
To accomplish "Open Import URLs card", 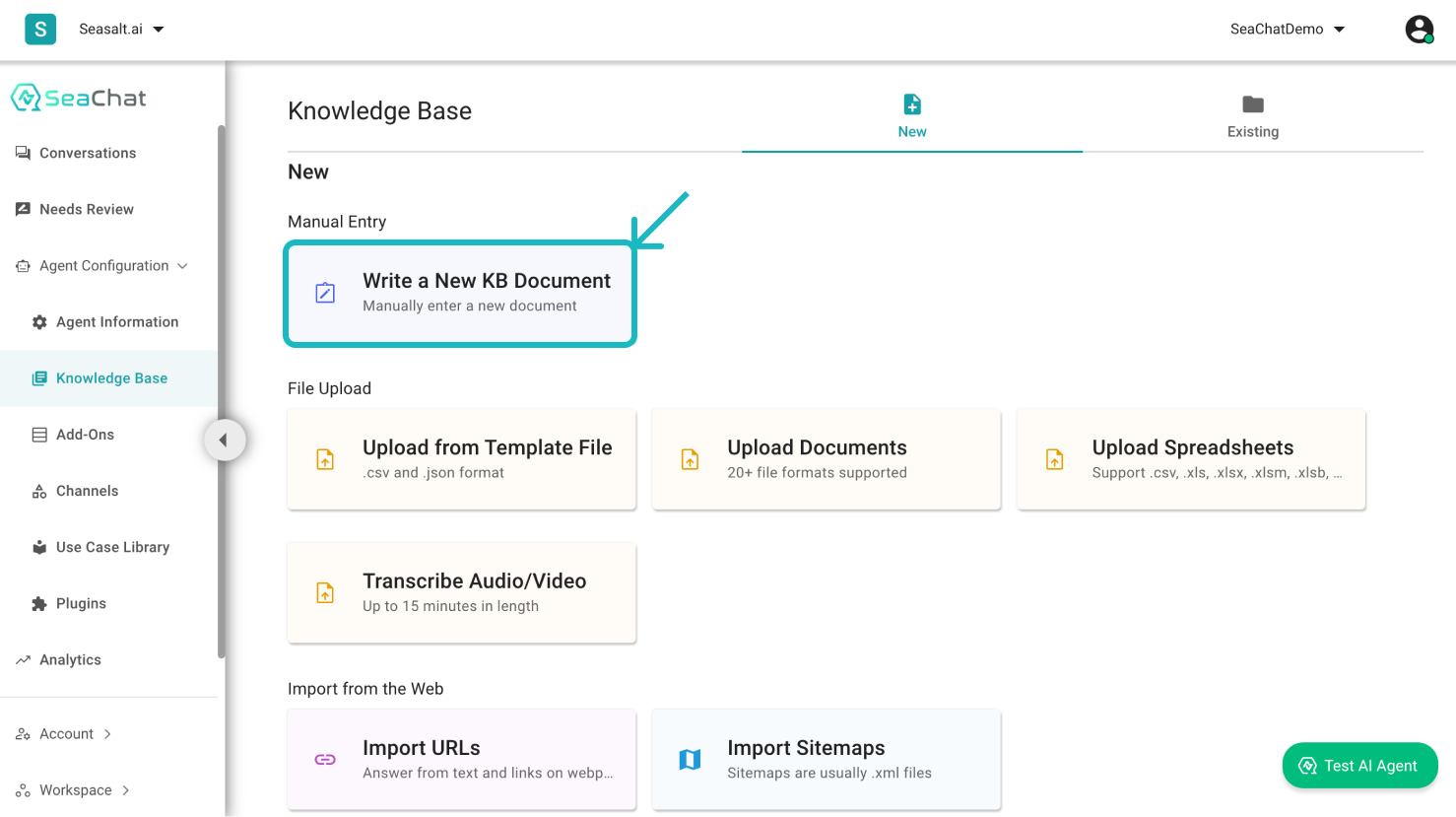I will click(x=461, y=760).
